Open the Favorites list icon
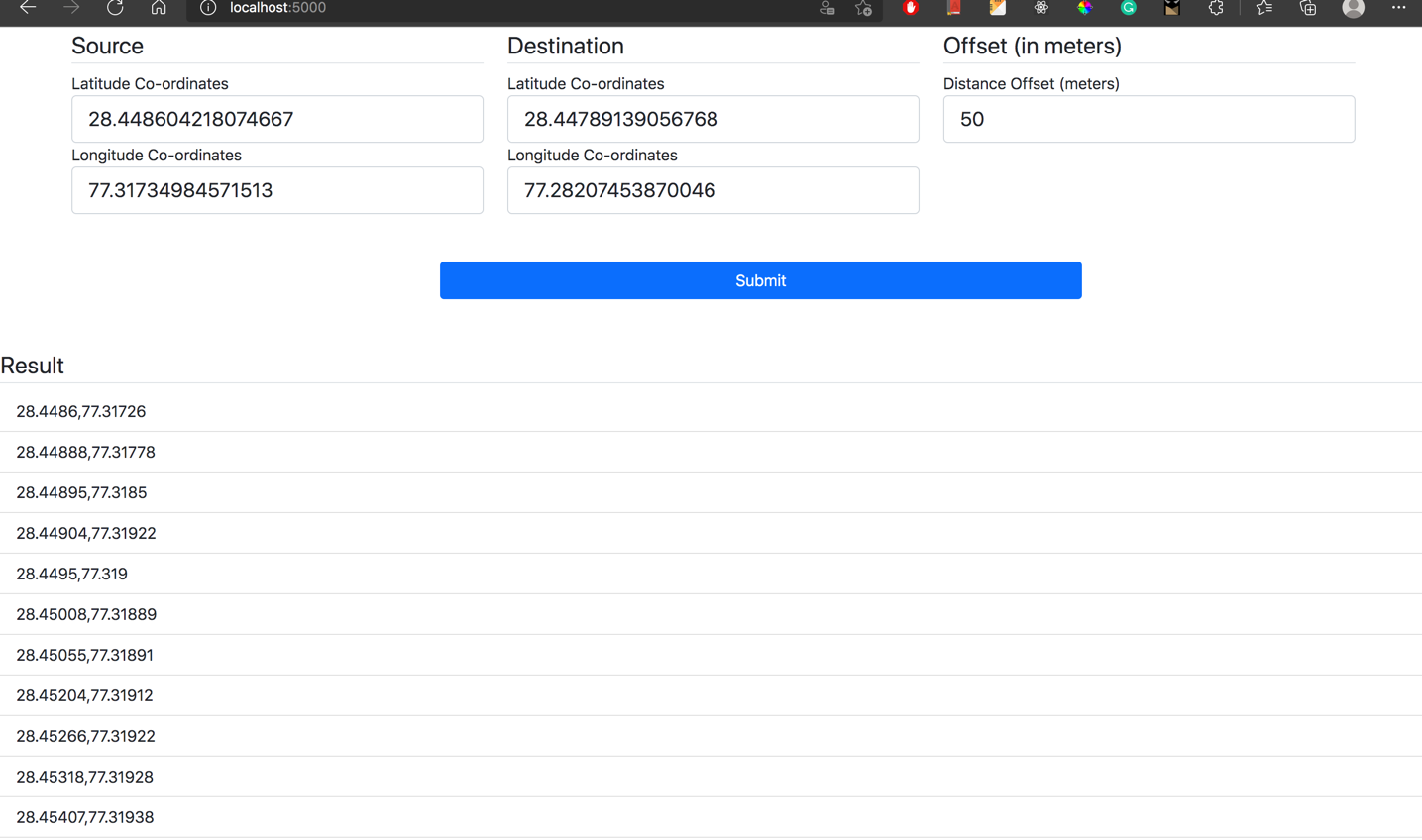This screenshot has height=840, width=1422. 1262,9
